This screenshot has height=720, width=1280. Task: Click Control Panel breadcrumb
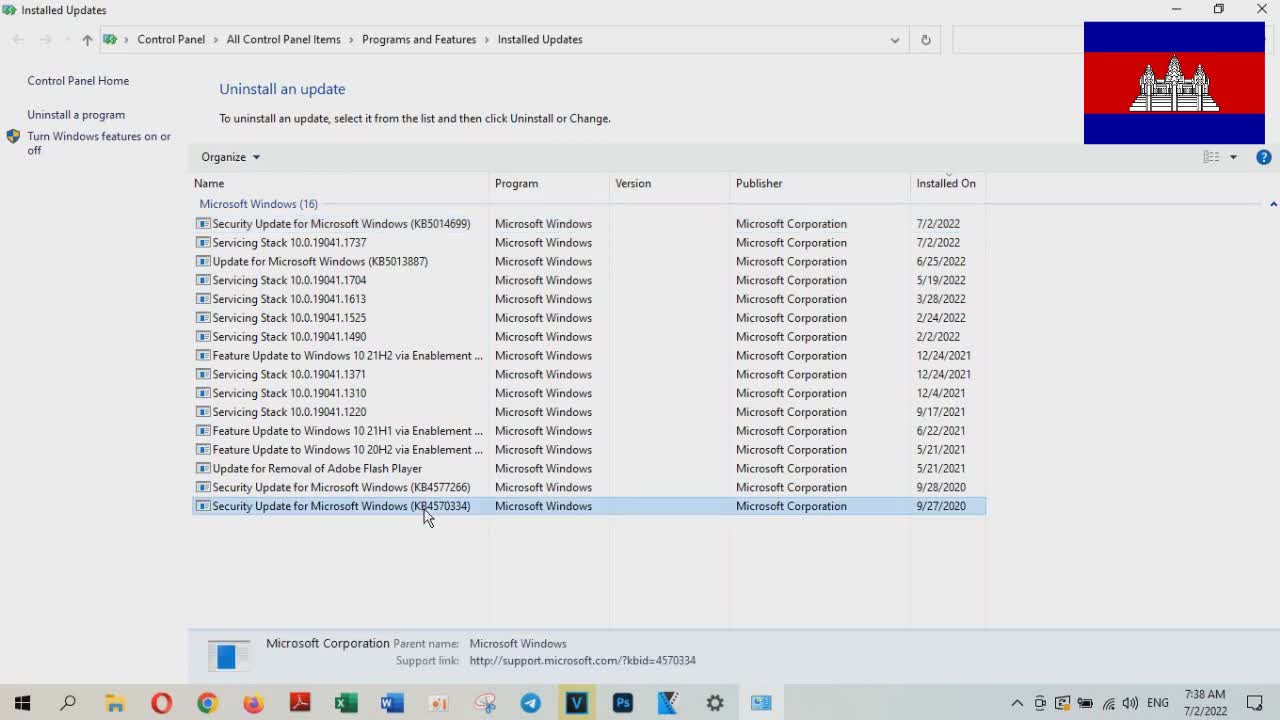(171, 40)
